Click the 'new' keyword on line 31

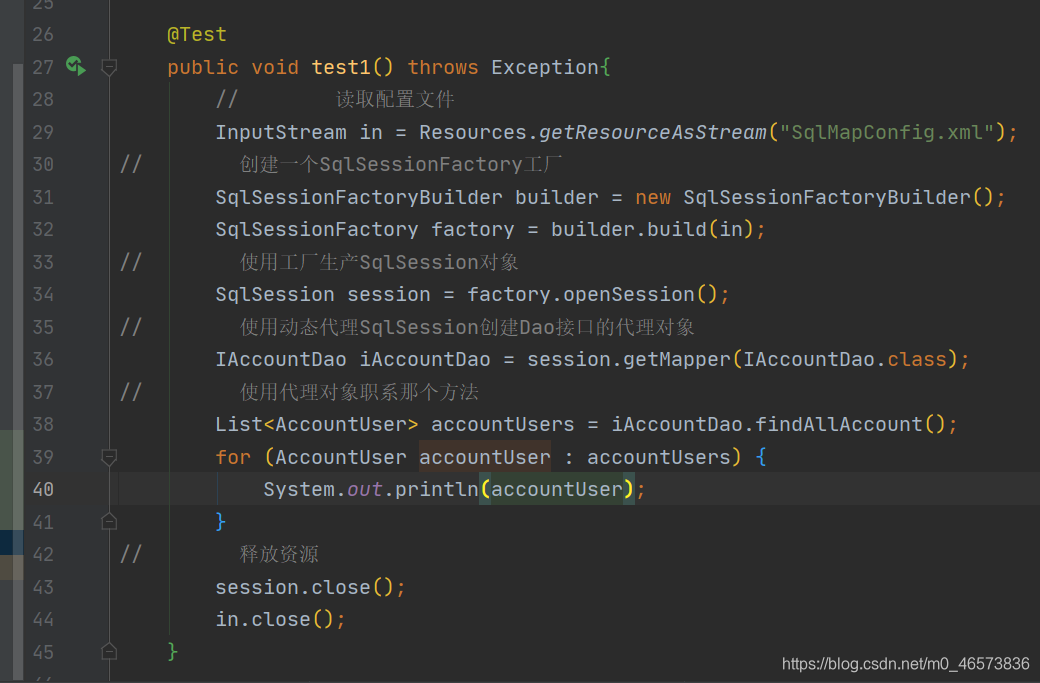pos(653,197)
